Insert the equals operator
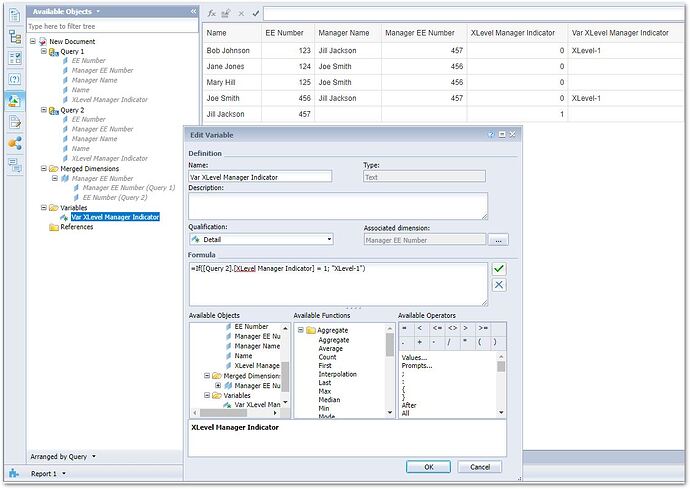The image size is (690, 489). point(404,328)
